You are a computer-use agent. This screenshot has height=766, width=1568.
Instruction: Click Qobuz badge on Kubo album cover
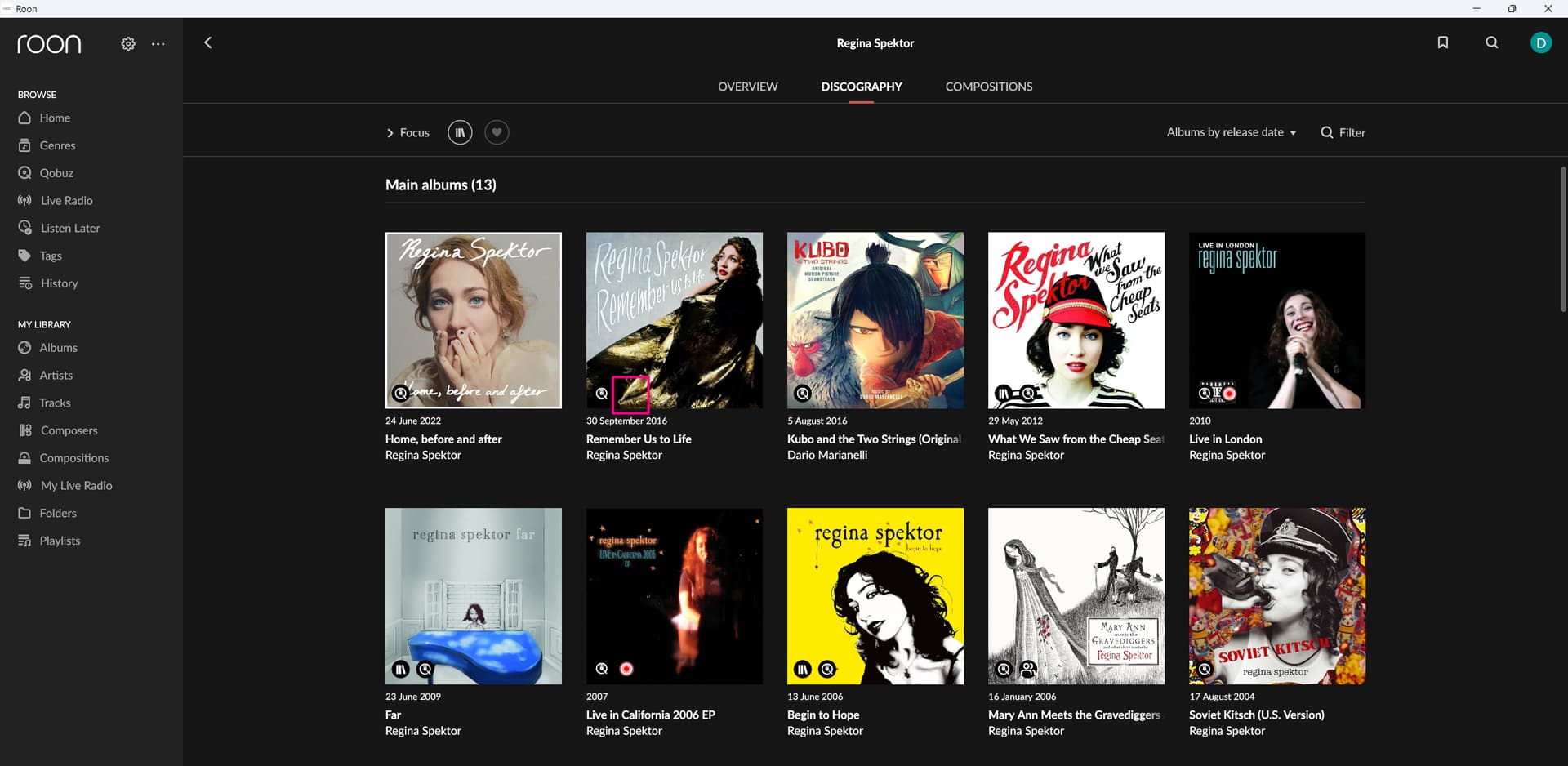(x=803, y=394)
